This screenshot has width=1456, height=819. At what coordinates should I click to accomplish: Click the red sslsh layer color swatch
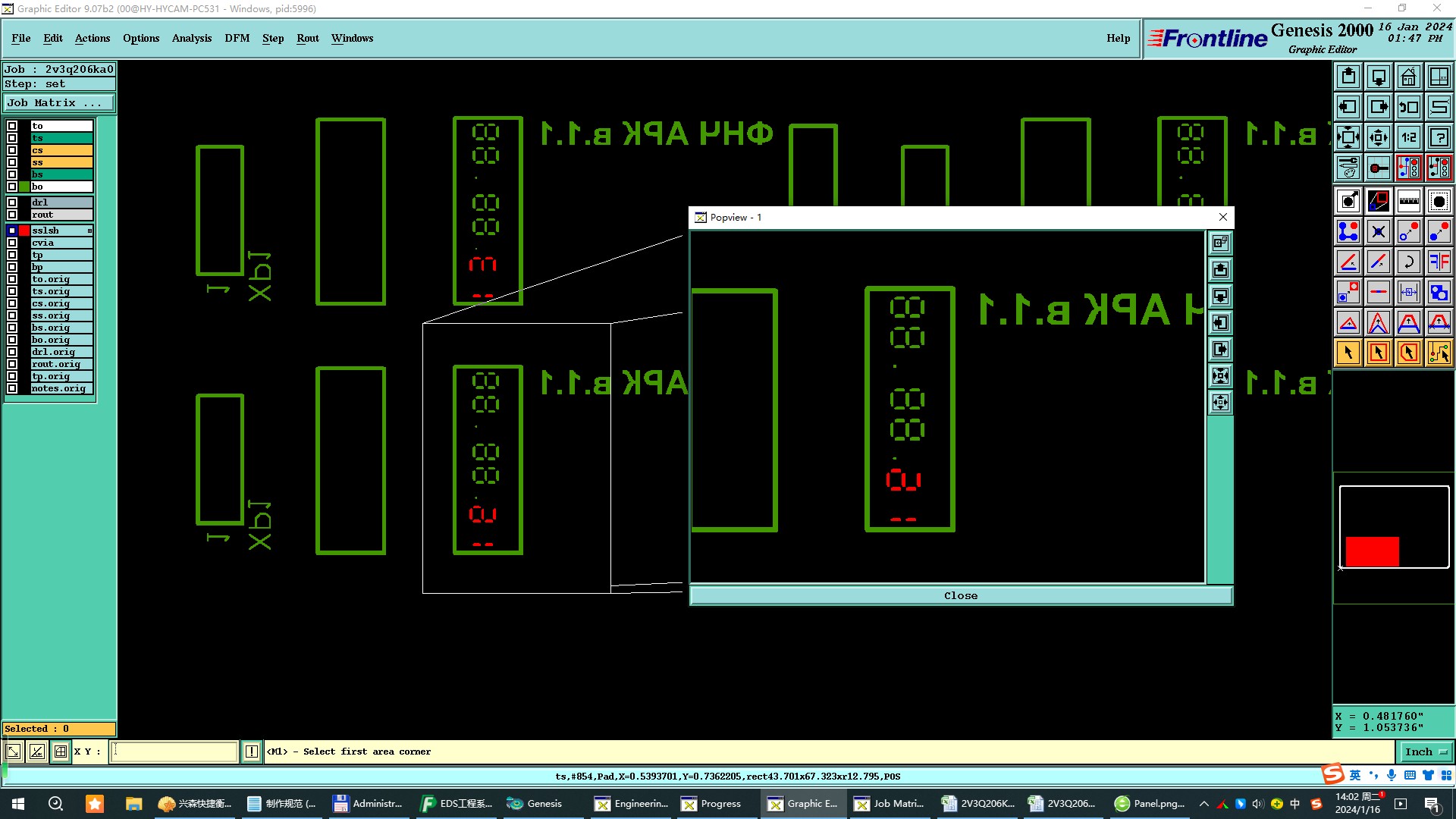tap(24, 231)
